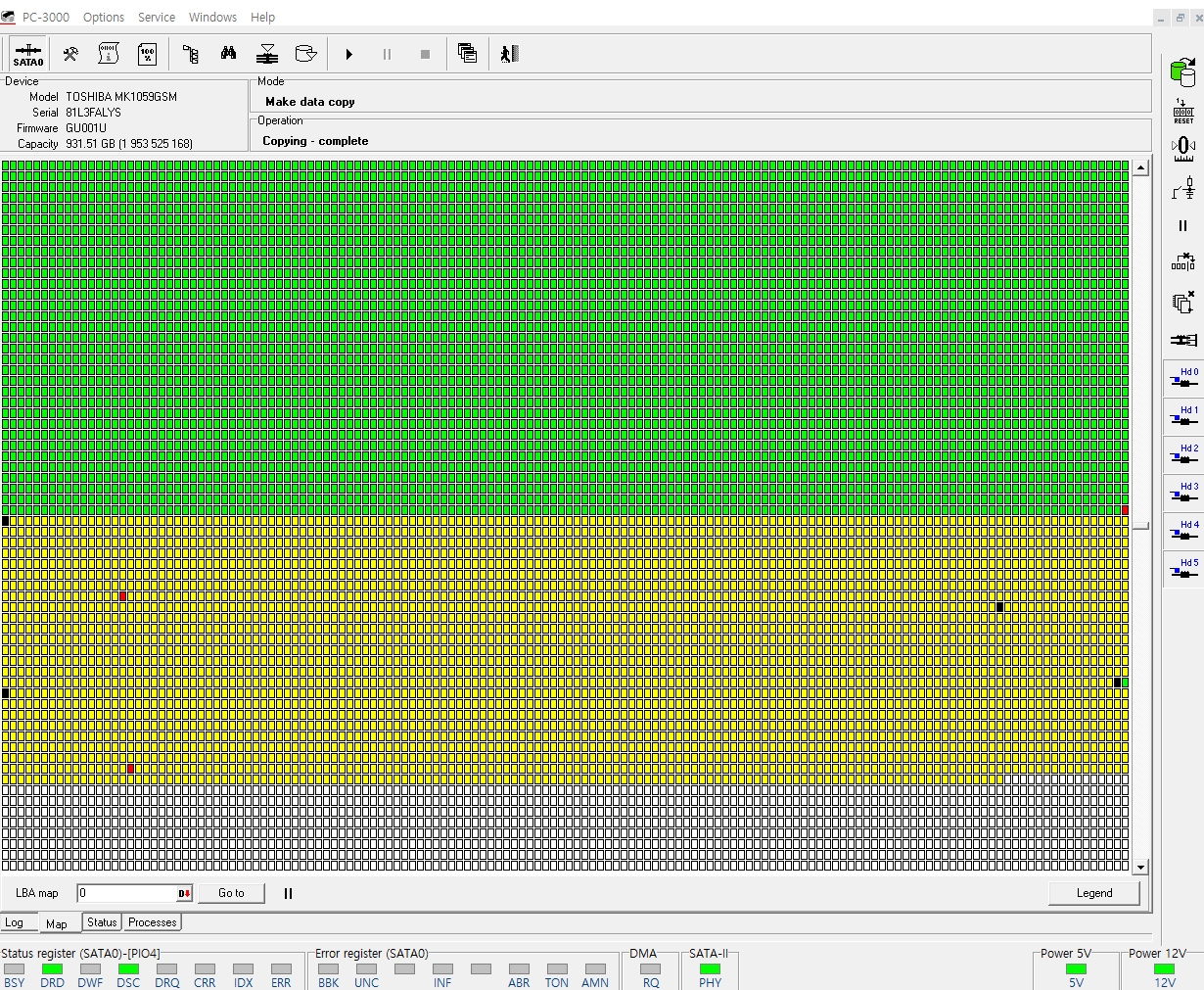Click the sector skip jump icon
This screenshot has width=1204, height=990.
click(1183, 262)
